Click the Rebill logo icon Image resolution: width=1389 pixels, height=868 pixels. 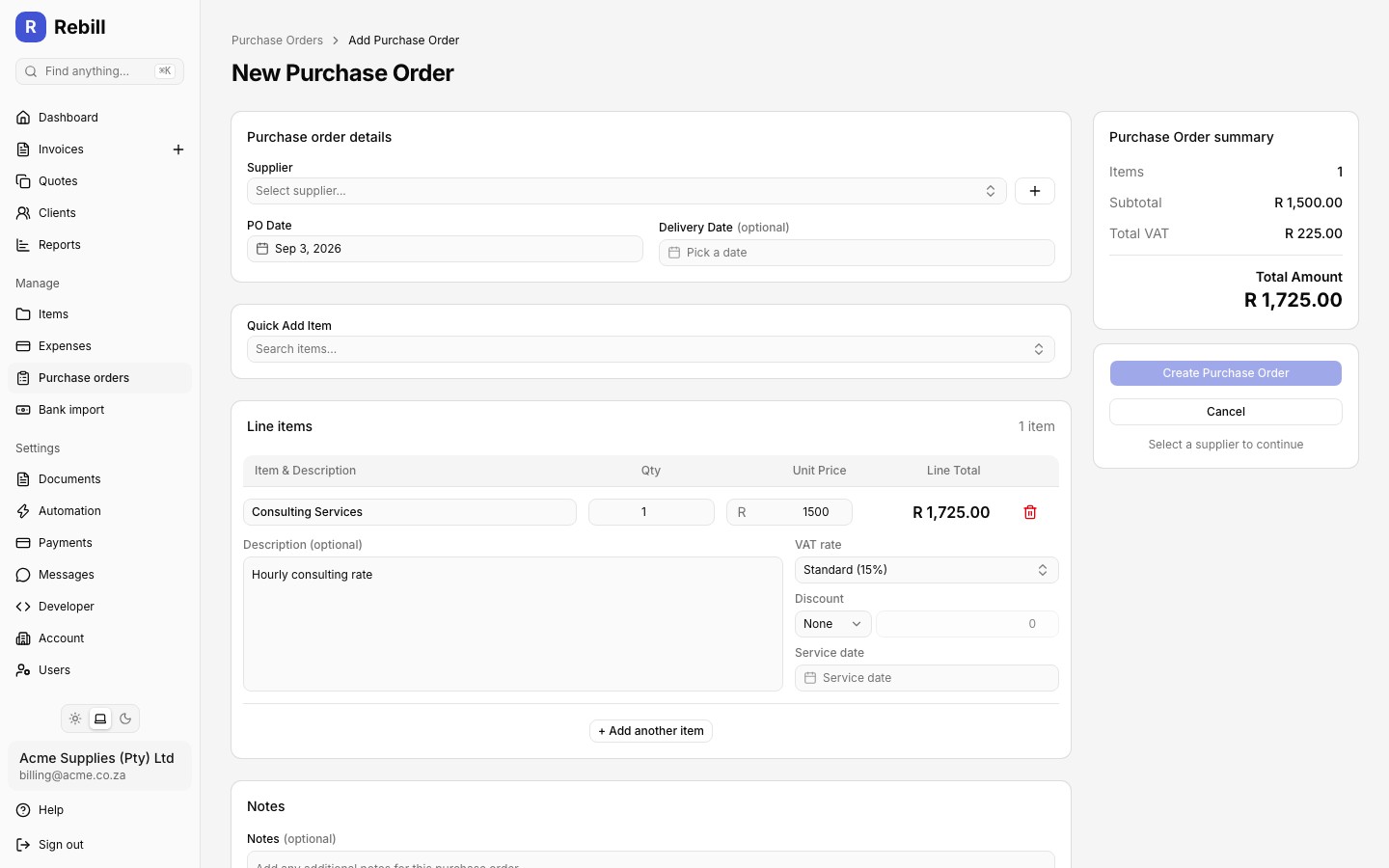(31, 27)
